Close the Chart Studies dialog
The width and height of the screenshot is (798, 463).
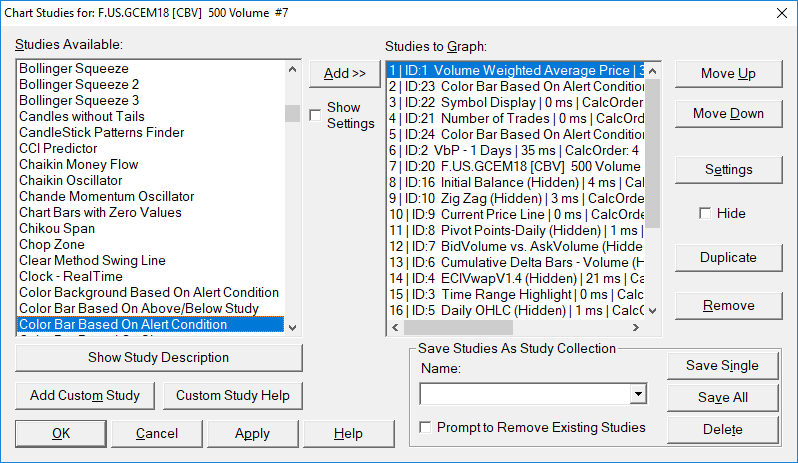click(781, 12)
